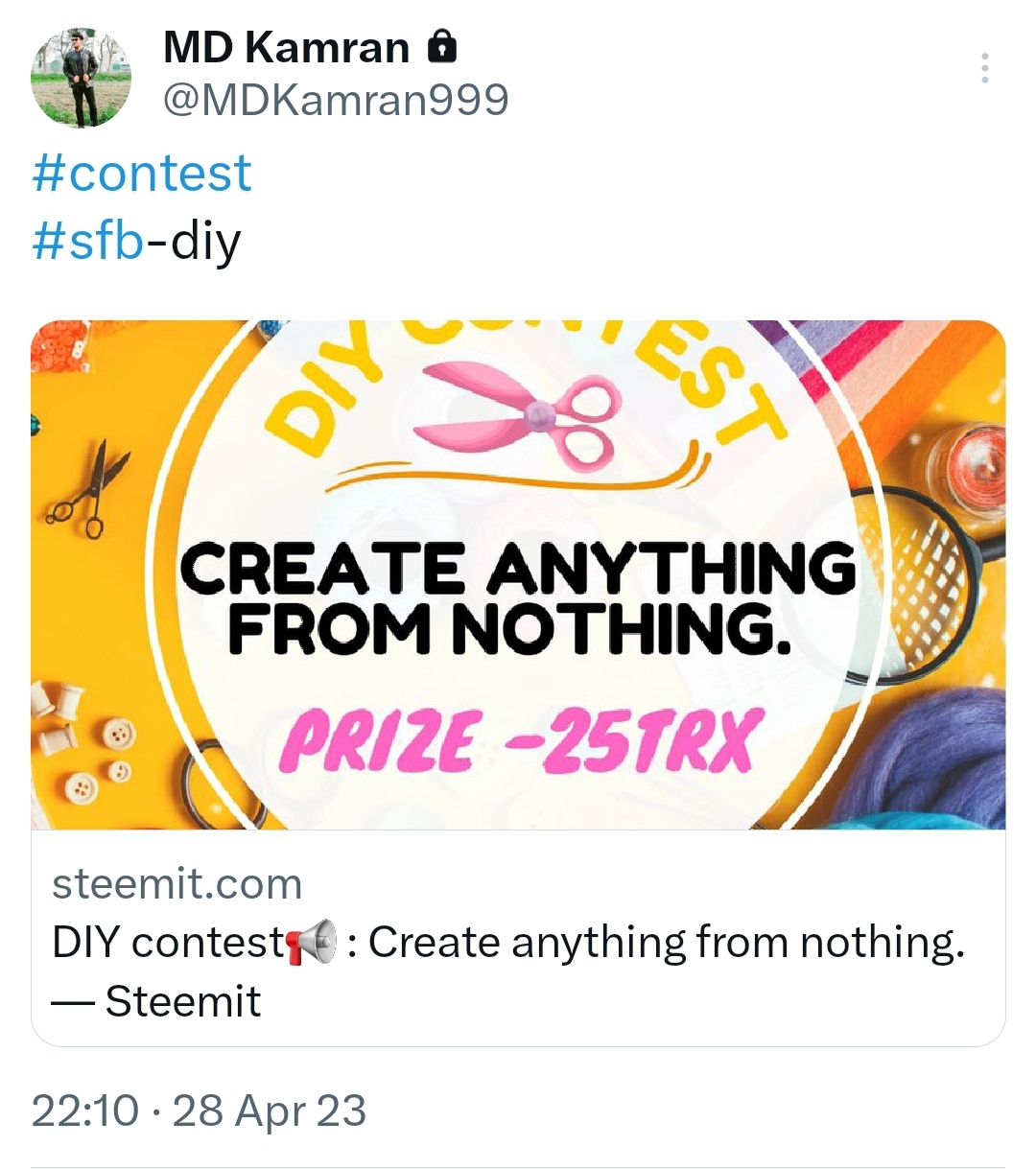Open the steemit.com domain link
This screenshot has width=1036, height=1169.
point(177,884)
